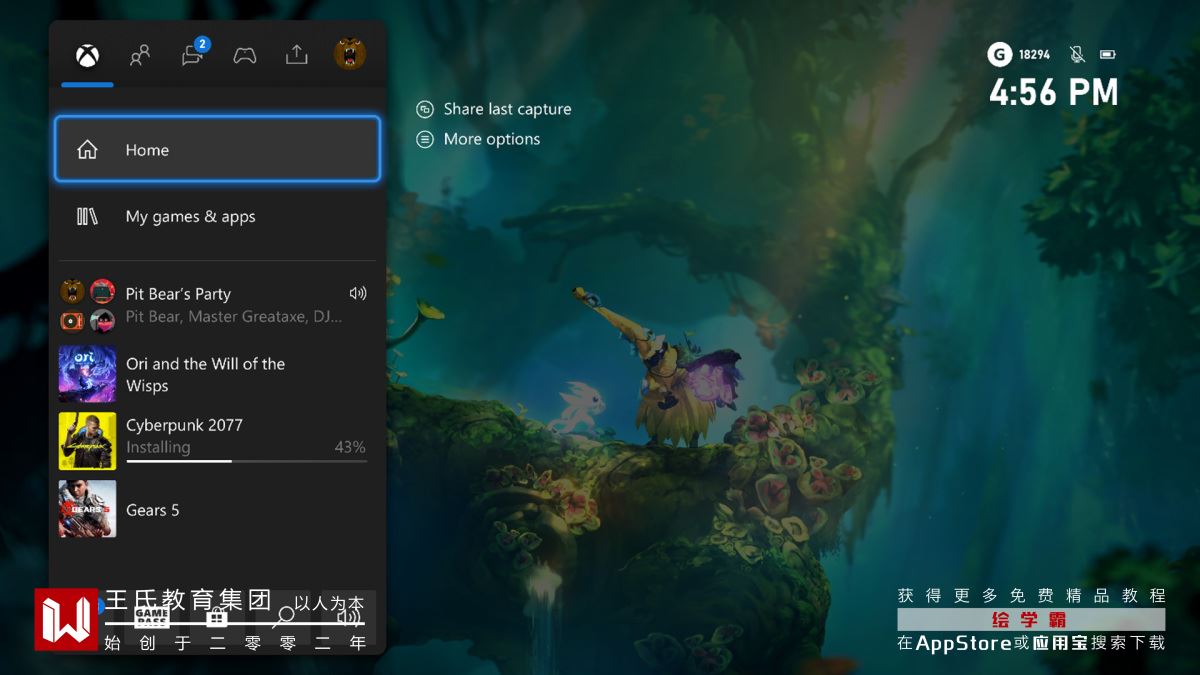Launch Ori and the Will of the Wisps
The image size is (1200, 675).
tap(217, 374)
